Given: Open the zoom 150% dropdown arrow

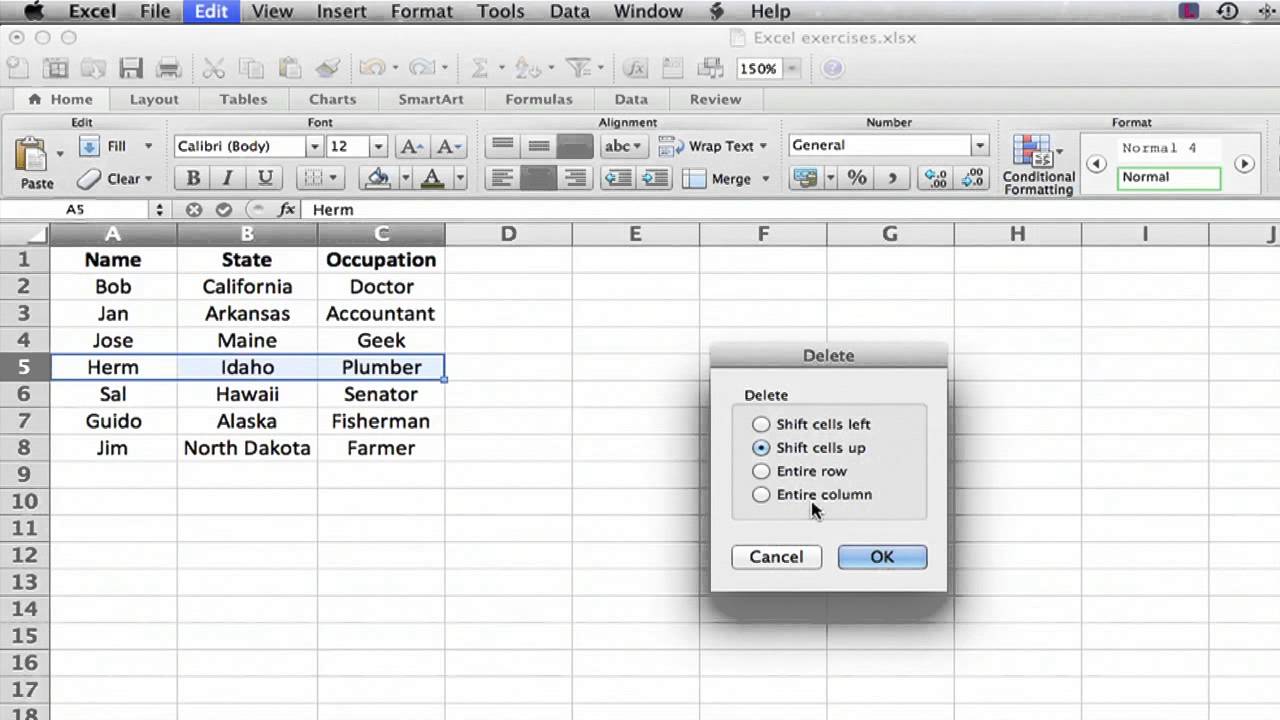Looking at the screenshot, I should point(792,68).
